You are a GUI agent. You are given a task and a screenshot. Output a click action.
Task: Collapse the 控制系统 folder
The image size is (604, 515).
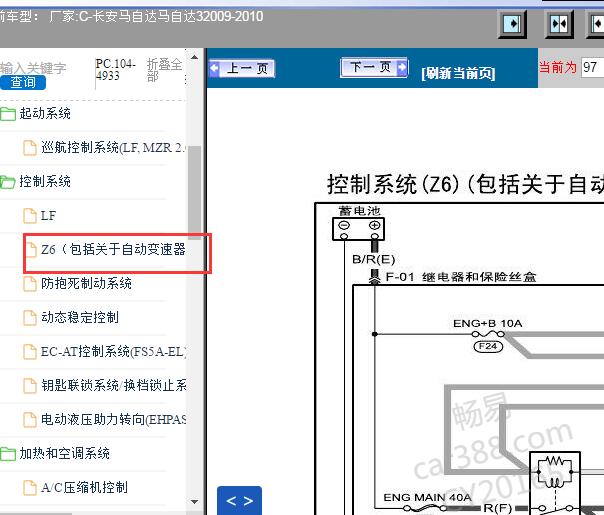(x=45, y=181)
